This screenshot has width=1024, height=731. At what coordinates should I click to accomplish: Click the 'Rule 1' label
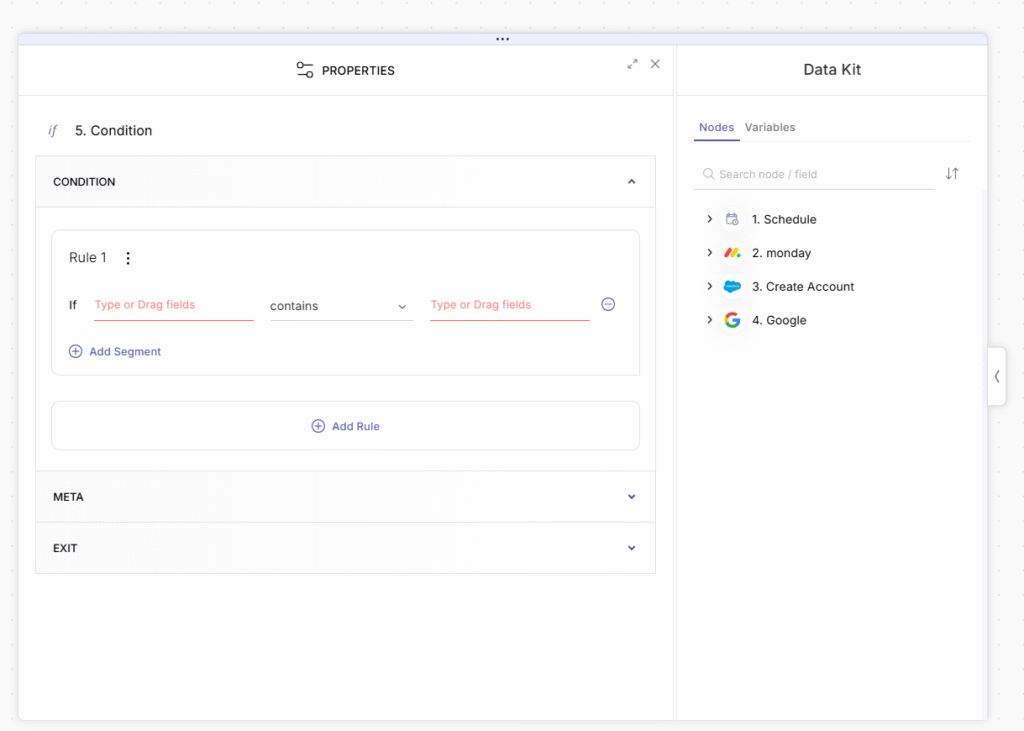tap(88, 257)
